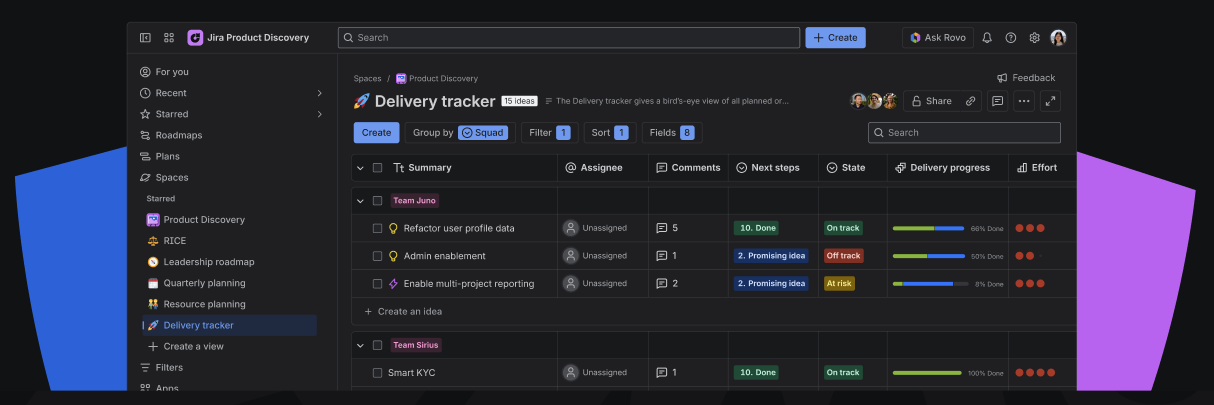Click effort dots for Refactor user profile data
Screen dimensions: 1214x405
coord(1030,228)
